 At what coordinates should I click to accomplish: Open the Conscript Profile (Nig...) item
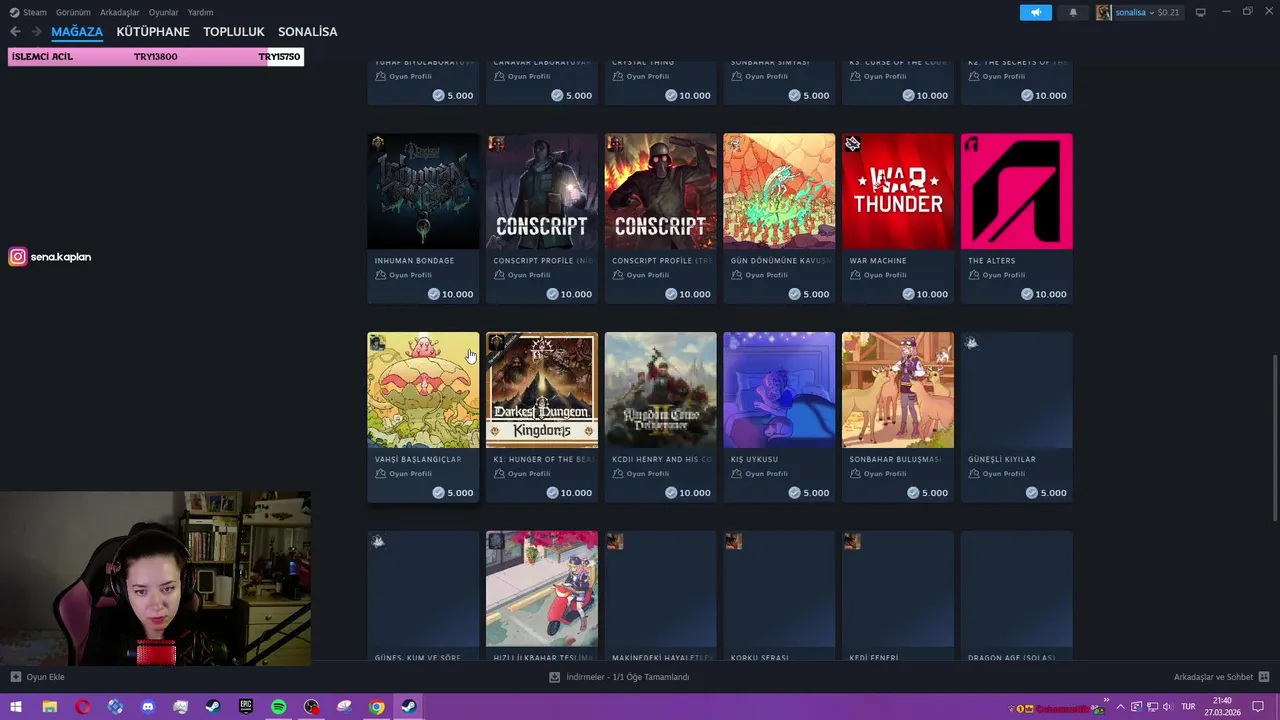(542, 218)
